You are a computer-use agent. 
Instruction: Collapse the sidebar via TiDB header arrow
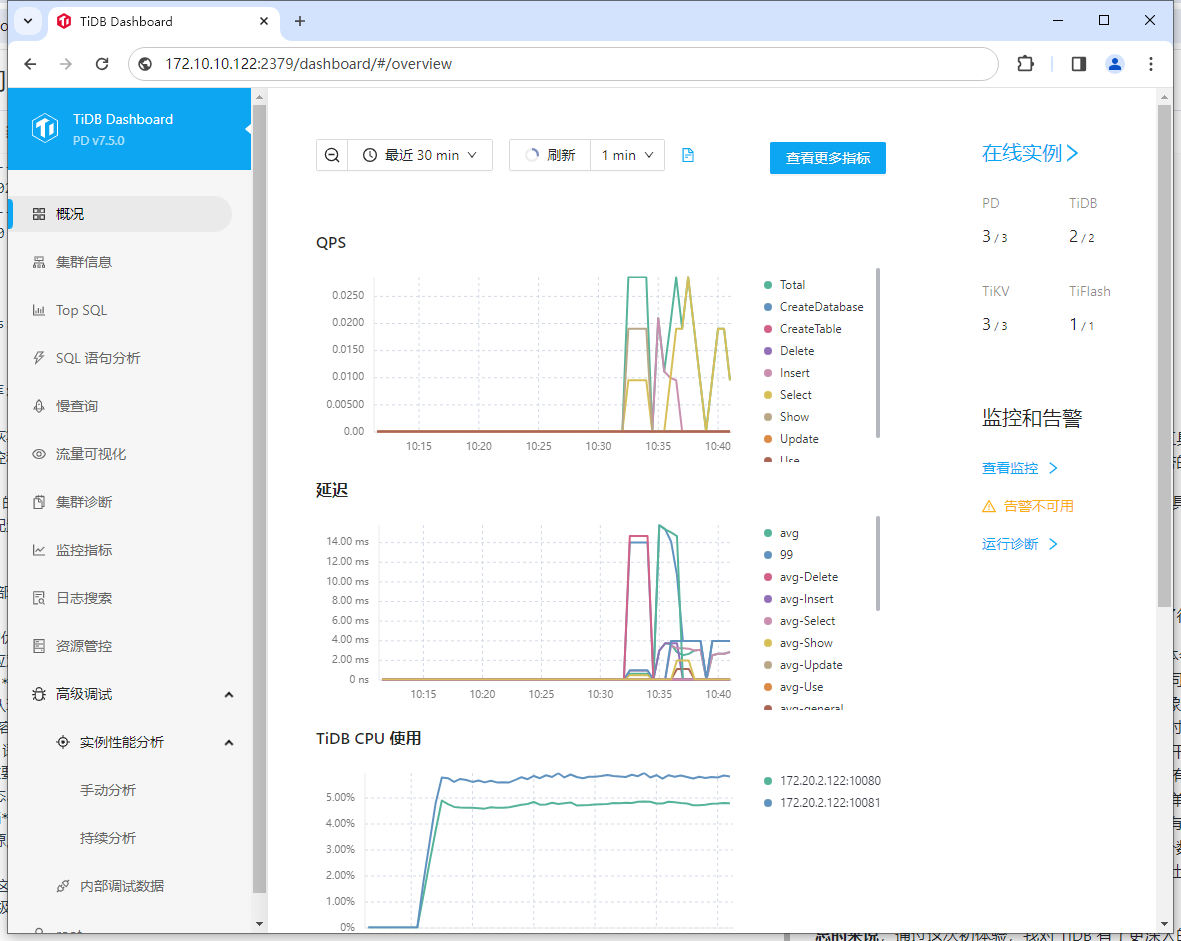pyautogui.click(x=248, y=128)
